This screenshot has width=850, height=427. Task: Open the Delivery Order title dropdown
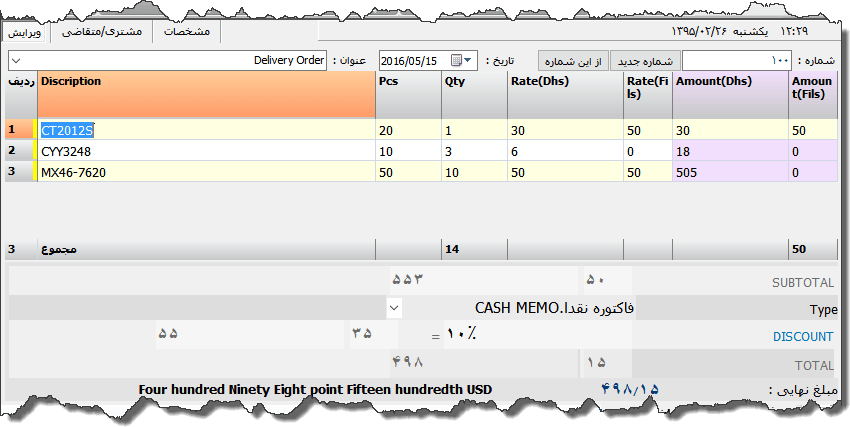[x=16, y=61]
